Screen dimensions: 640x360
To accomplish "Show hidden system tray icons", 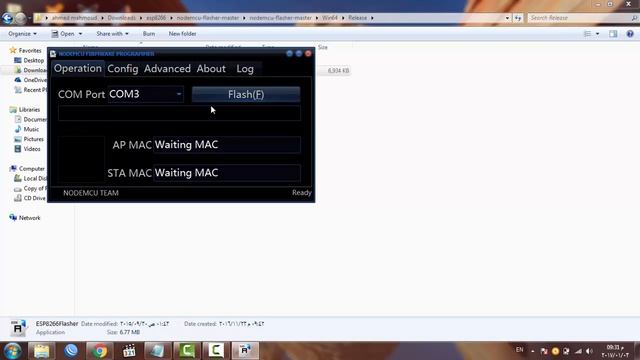I will pyautogui.click(x=533, y=351).
